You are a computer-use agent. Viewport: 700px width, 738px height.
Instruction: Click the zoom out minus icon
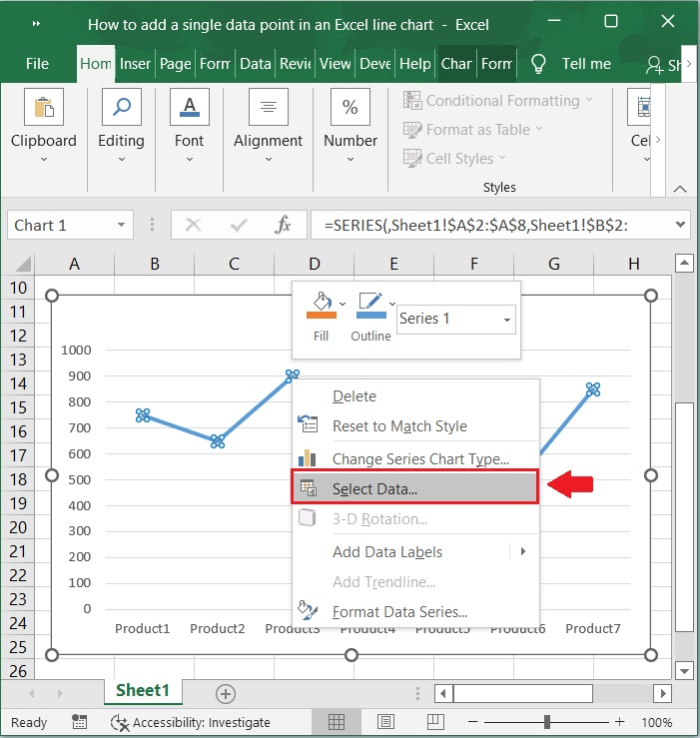click(473, 722)
